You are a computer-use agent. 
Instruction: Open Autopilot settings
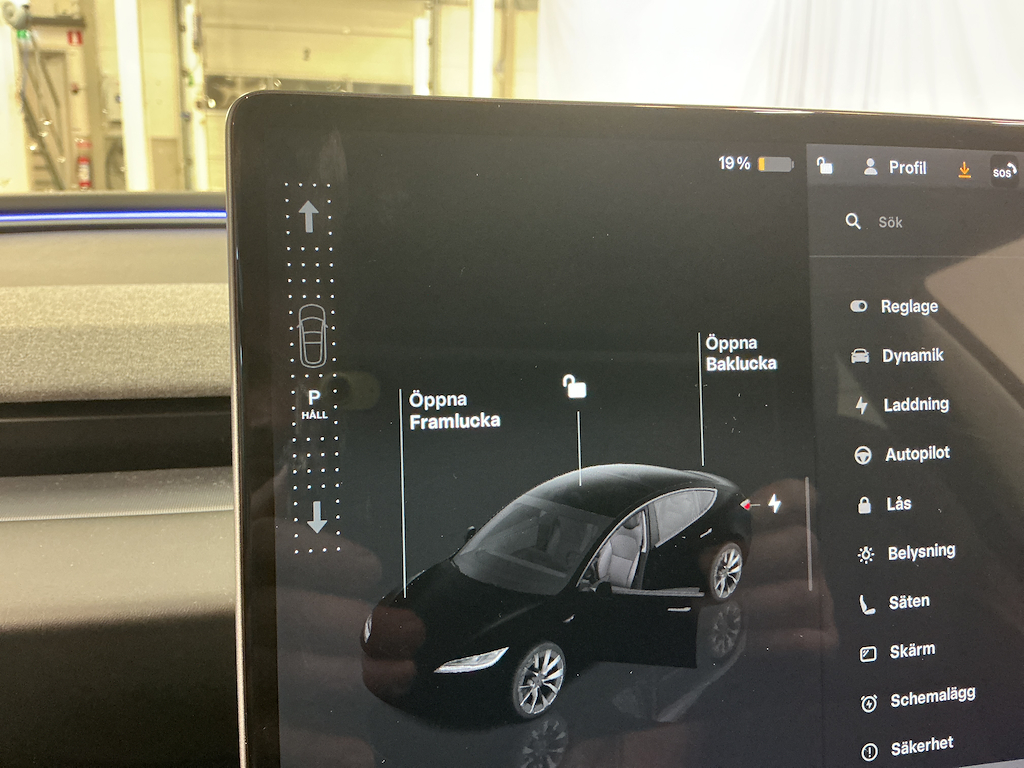coord(916,454)
